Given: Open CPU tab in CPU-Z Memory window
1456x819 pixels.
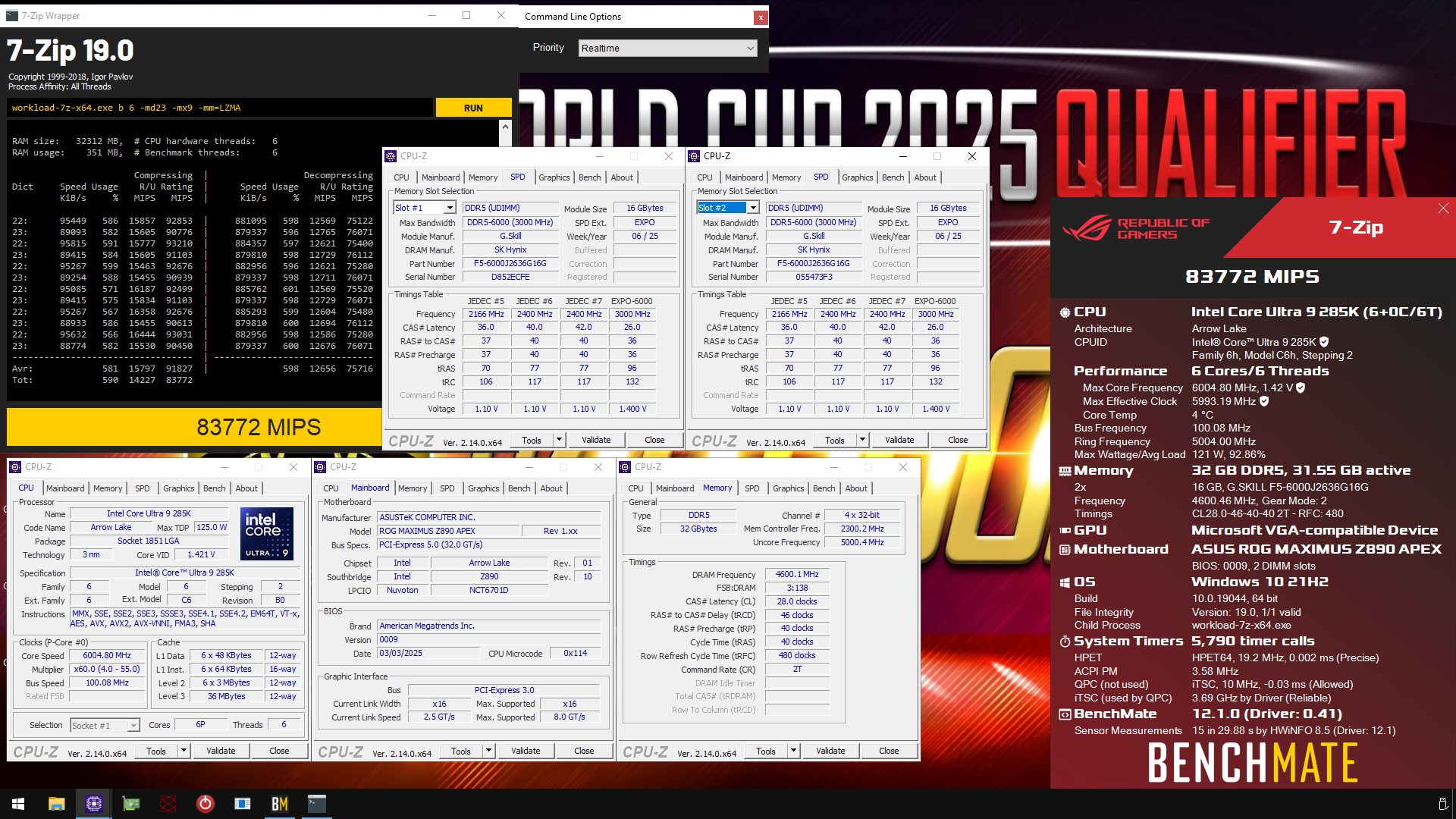Looking at the screenshot, I should pyautogui.click(x=635, y=488).
